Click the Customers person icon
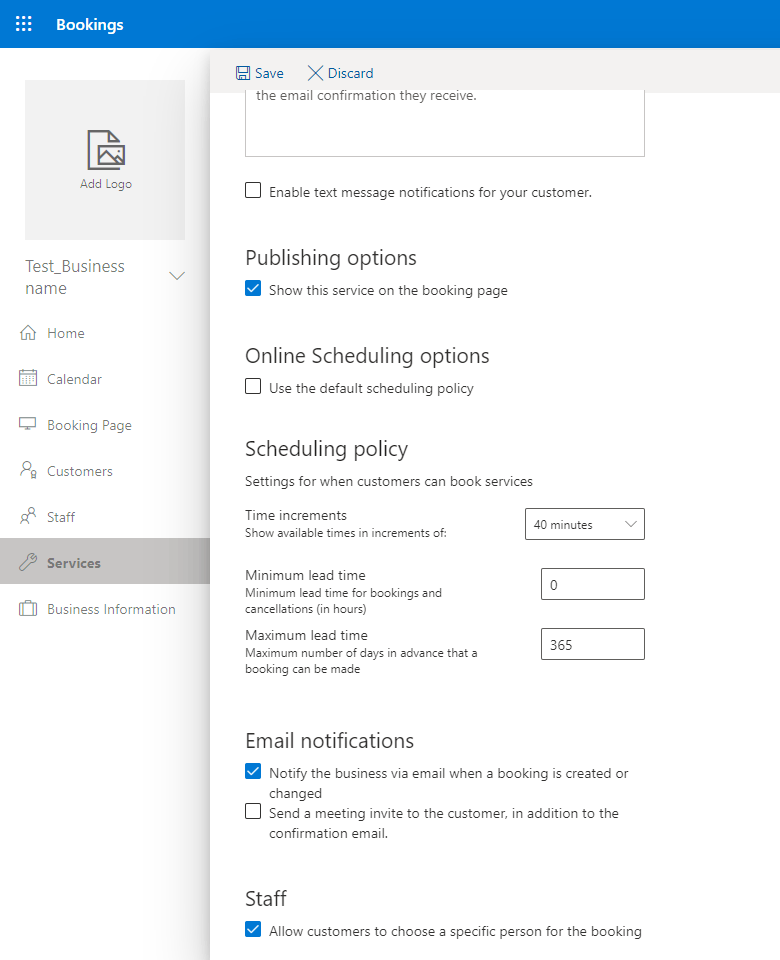This screenshot has height=960, width=780. (x=28, y=470)
